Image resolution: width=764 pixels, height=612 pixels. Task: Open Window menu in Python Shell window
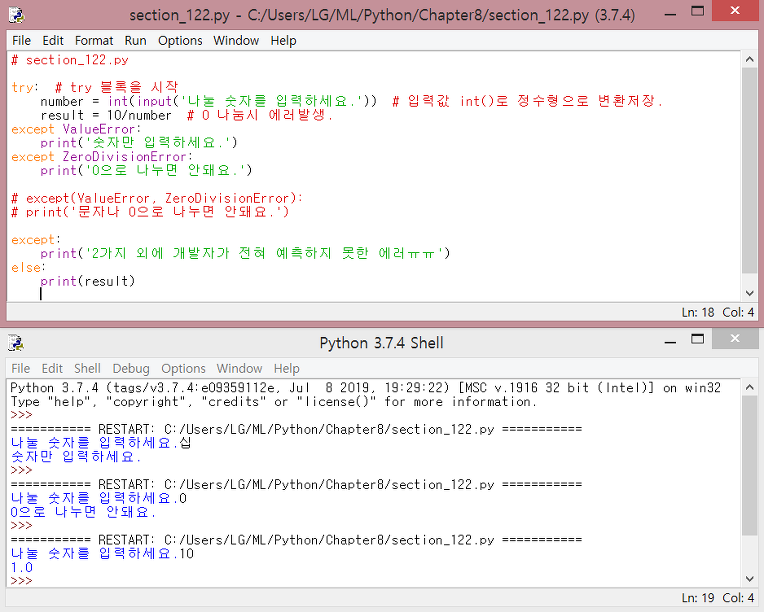239,368
